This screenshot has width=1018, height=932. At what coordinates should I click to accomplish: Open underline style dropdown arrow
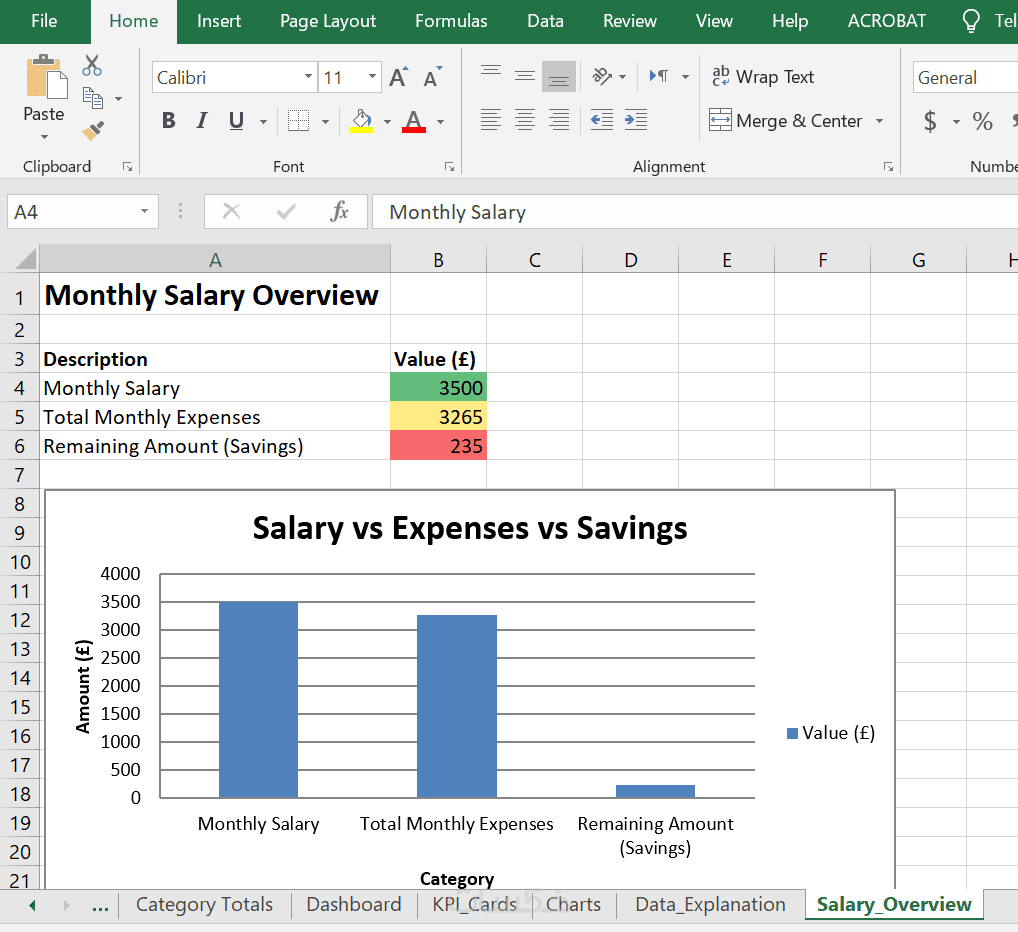pyautogui.click(x=264, y=121)
